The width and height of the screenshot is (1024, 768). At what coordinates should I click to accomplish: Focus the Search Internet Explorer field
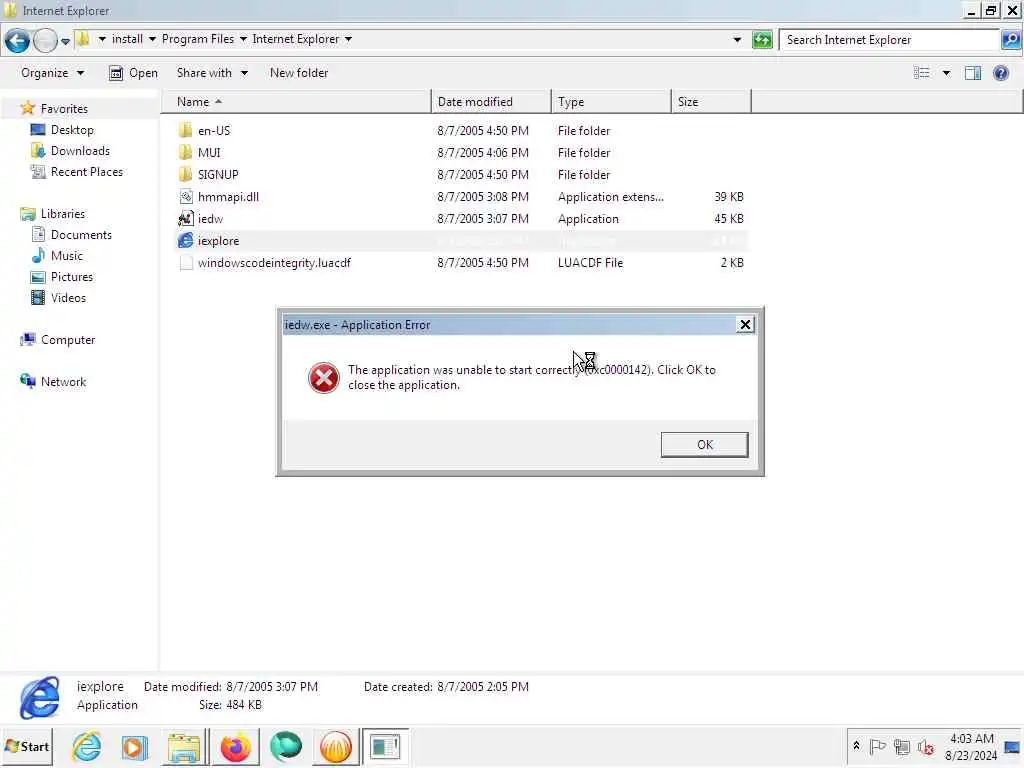point(889,40)
